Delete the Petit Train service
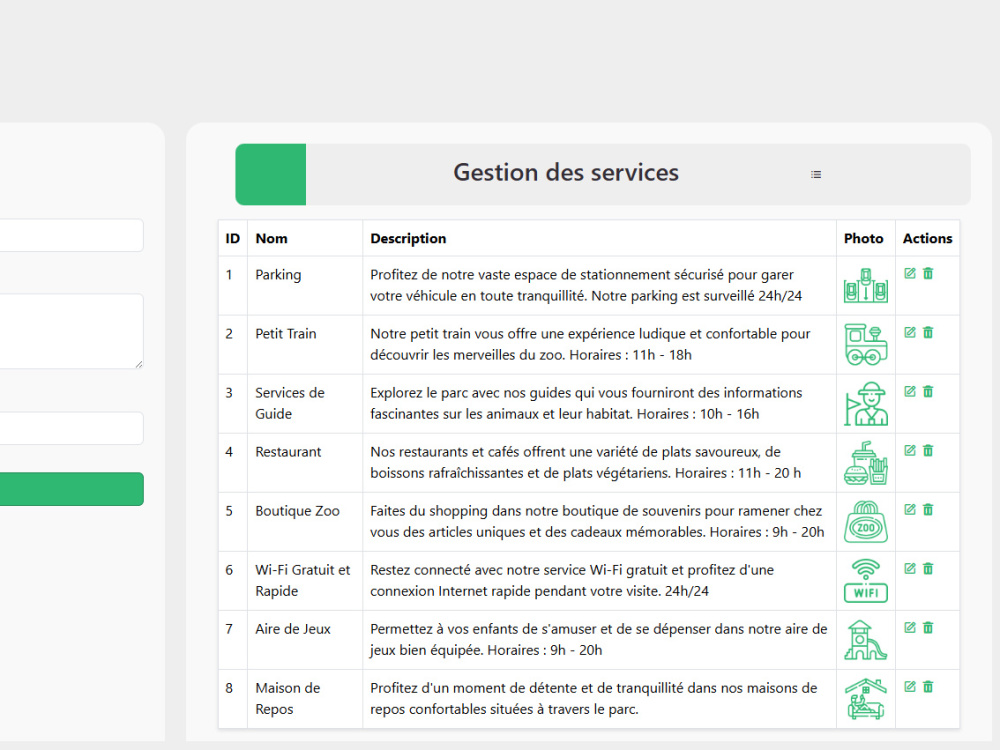1000x750 pixels. pos(928,332)
